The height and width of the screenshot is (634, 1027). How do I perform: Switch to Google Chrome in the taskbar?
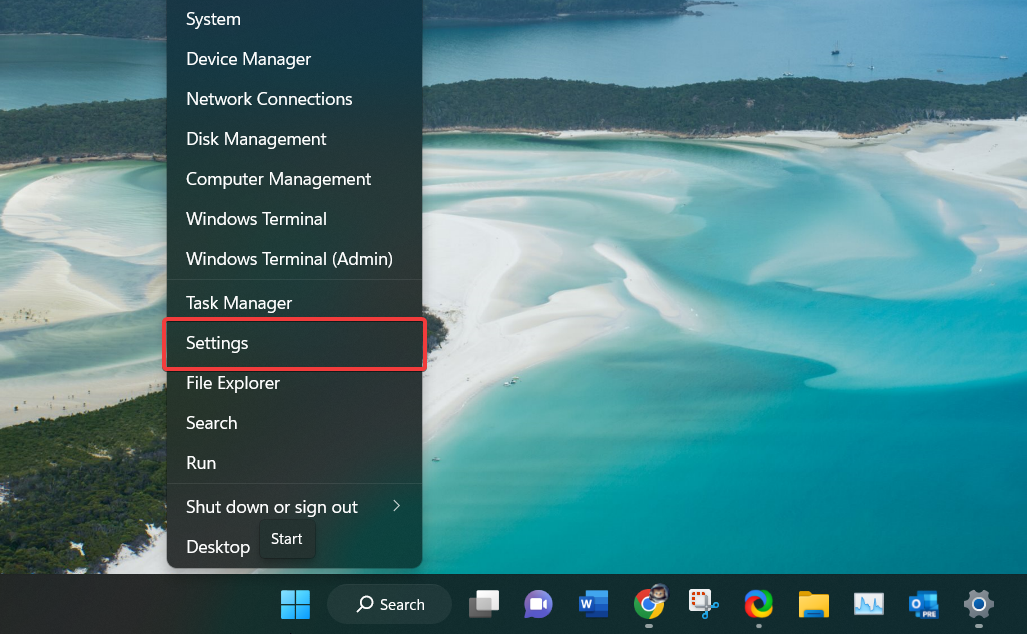[x=649, y=604]
